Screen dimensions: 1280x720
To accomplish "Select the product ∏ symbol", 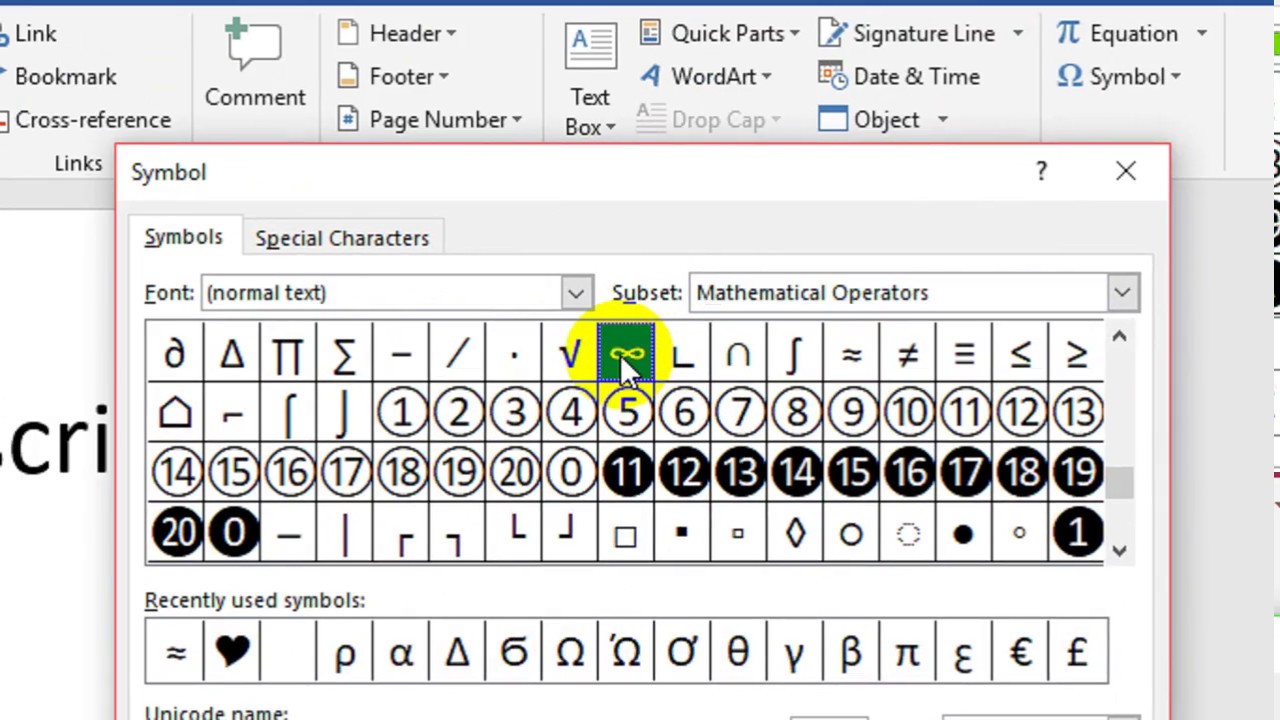I will point(288,354).
